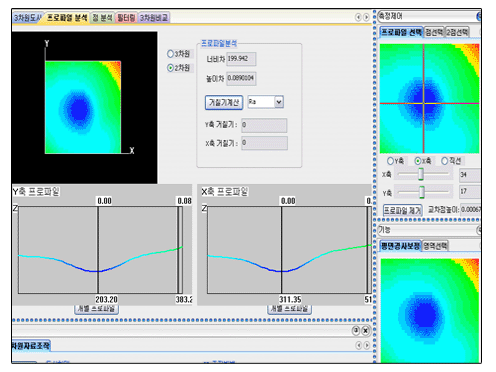Switch to the 3차원도시 tab

click(27, 18)
